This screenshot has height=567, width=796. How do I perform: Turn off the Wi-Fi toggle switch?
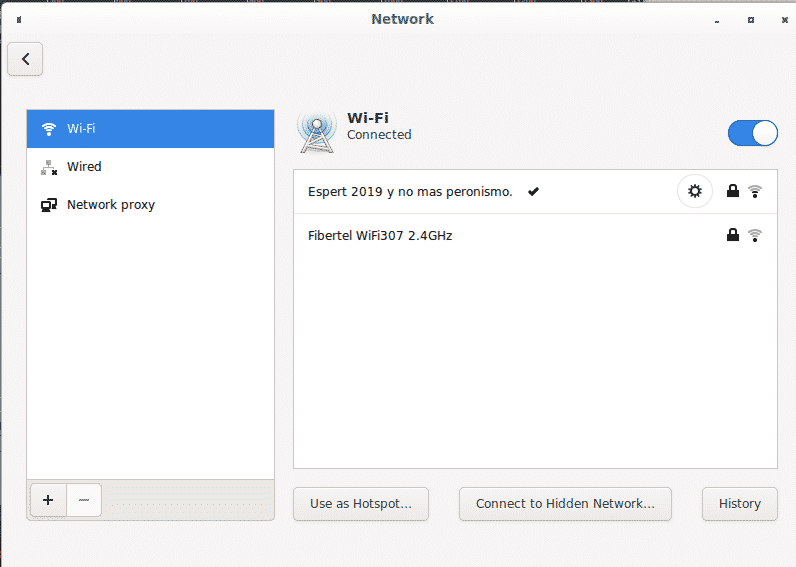(x=752, y=133)
